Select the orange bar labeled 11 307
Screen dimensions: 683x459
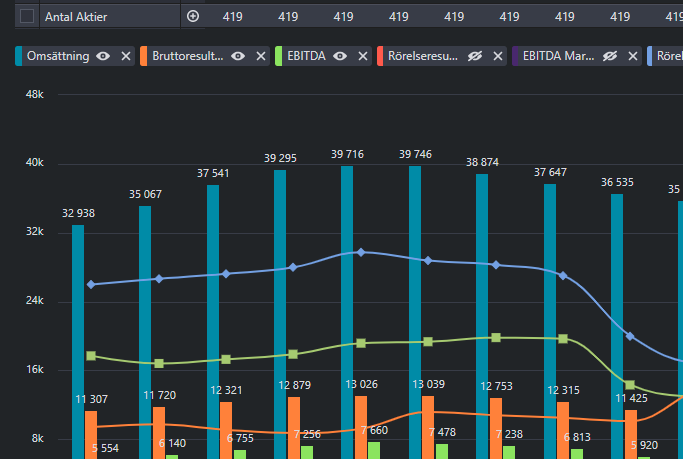point(91,435)
